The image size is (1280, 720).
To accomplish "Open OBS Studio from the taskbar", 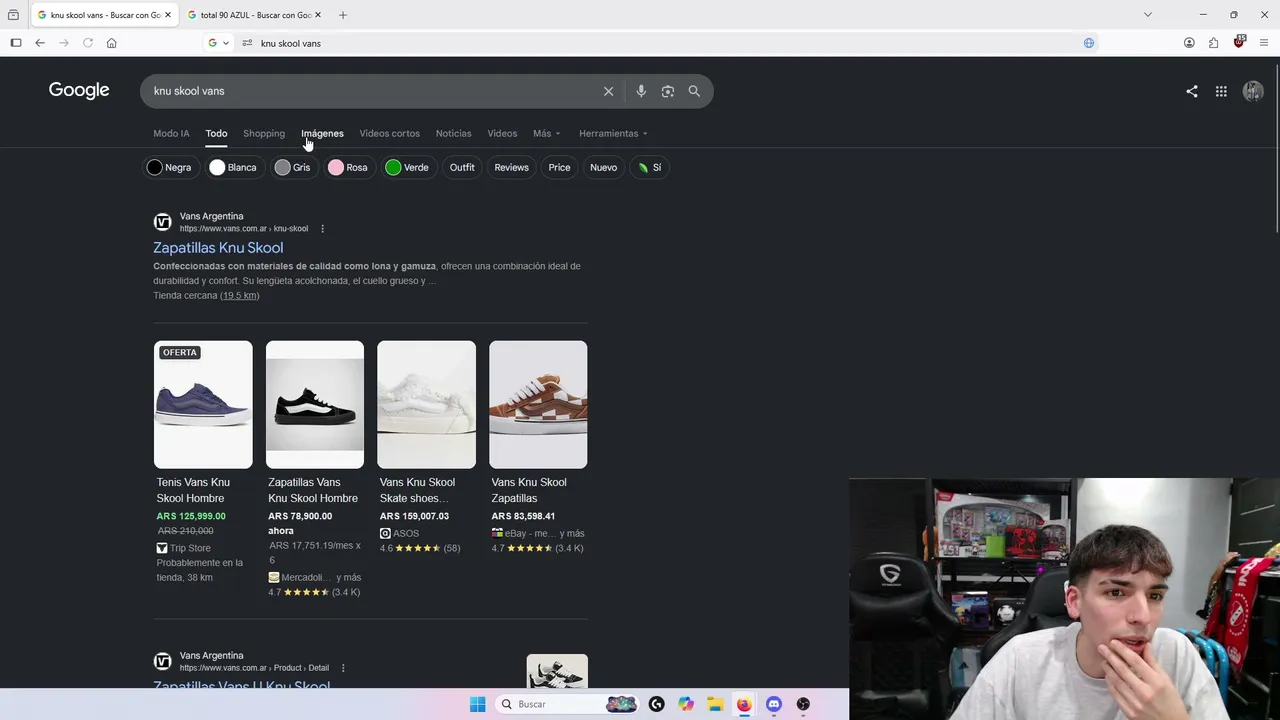I will 803,704.
